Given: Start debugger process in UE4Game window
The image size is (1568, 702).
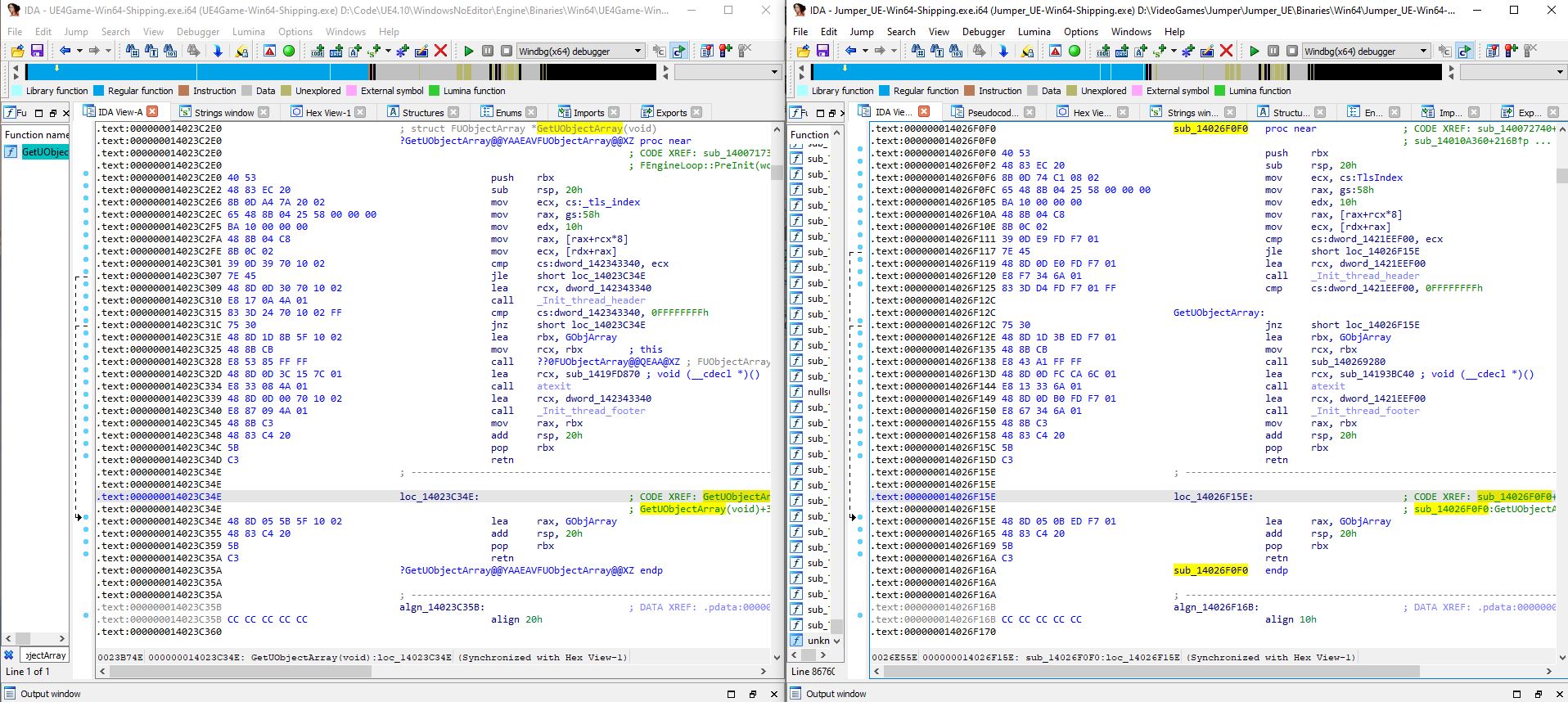Looking at the screenshot, I should [x=469, y=51].
